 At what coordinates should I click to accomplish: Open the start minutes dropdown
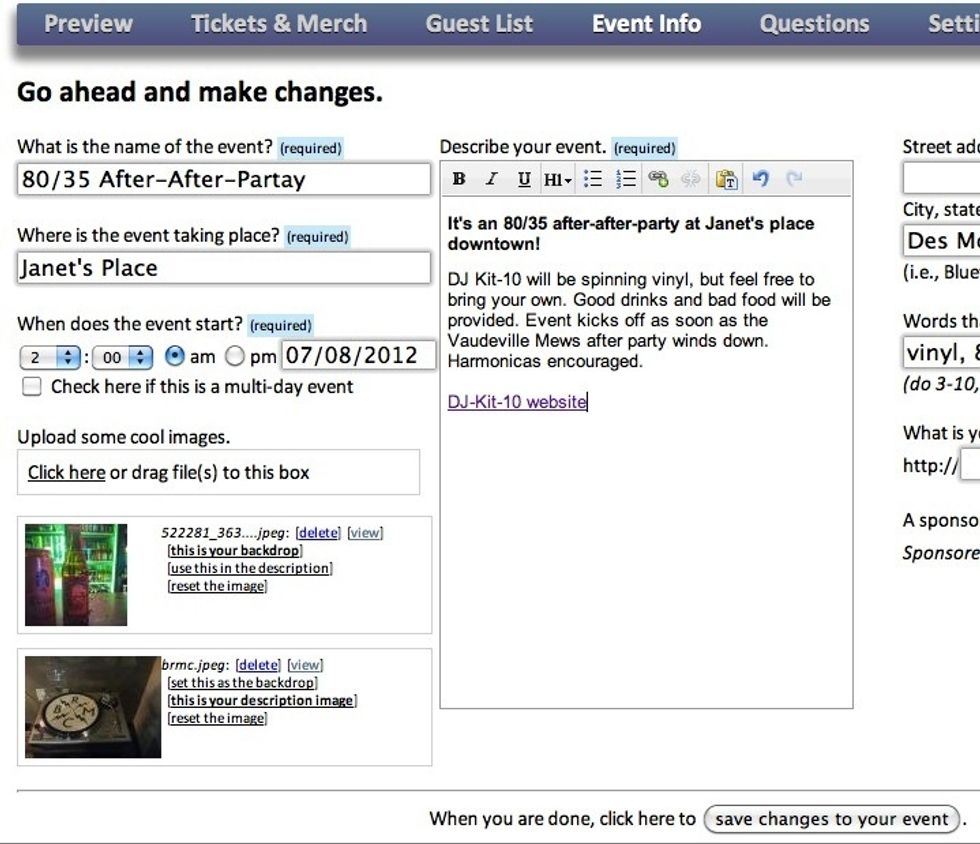122,356
